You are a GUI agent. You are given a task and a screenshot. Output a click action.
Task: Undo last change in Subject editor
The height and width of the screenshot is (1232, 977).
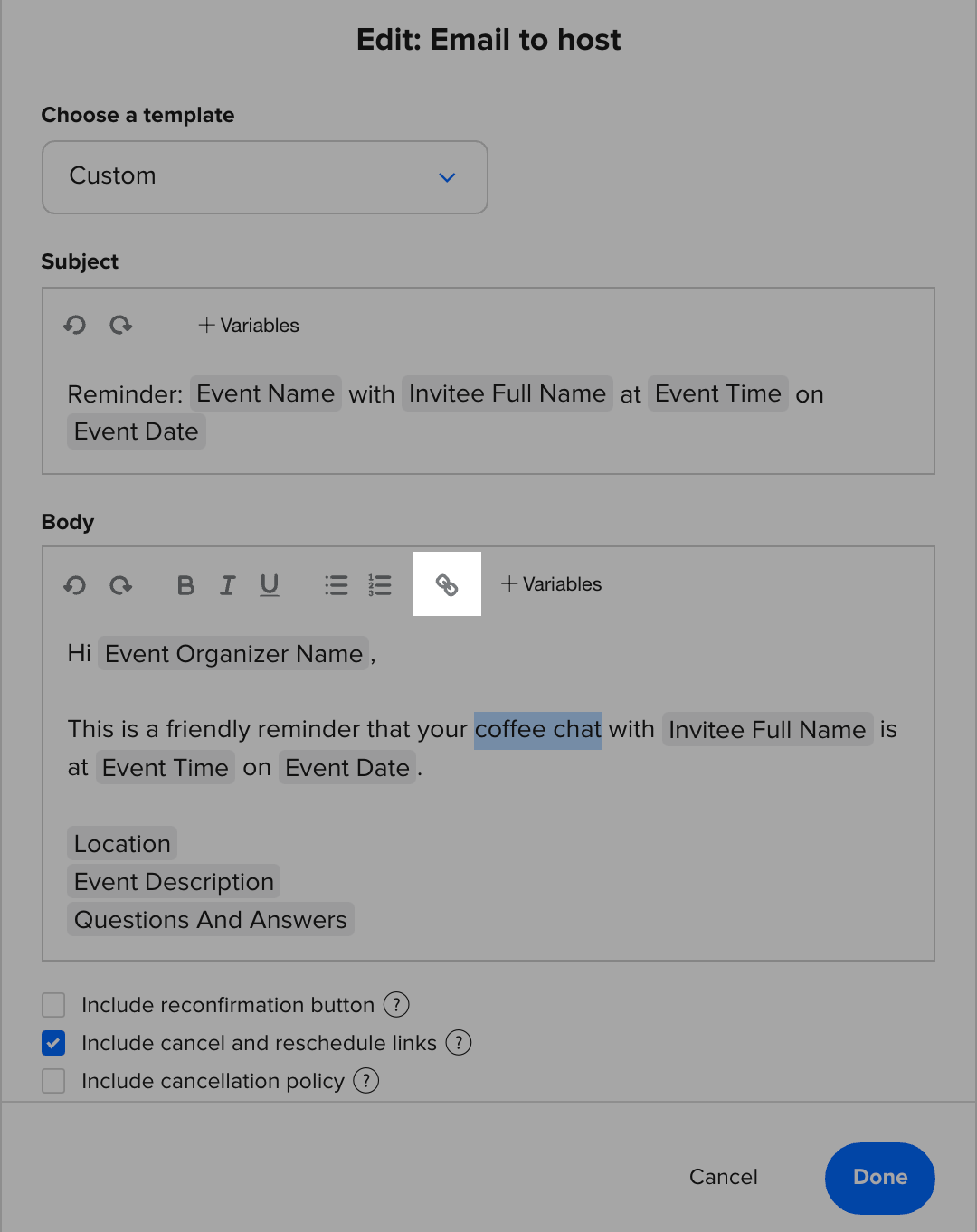(75, 325)
